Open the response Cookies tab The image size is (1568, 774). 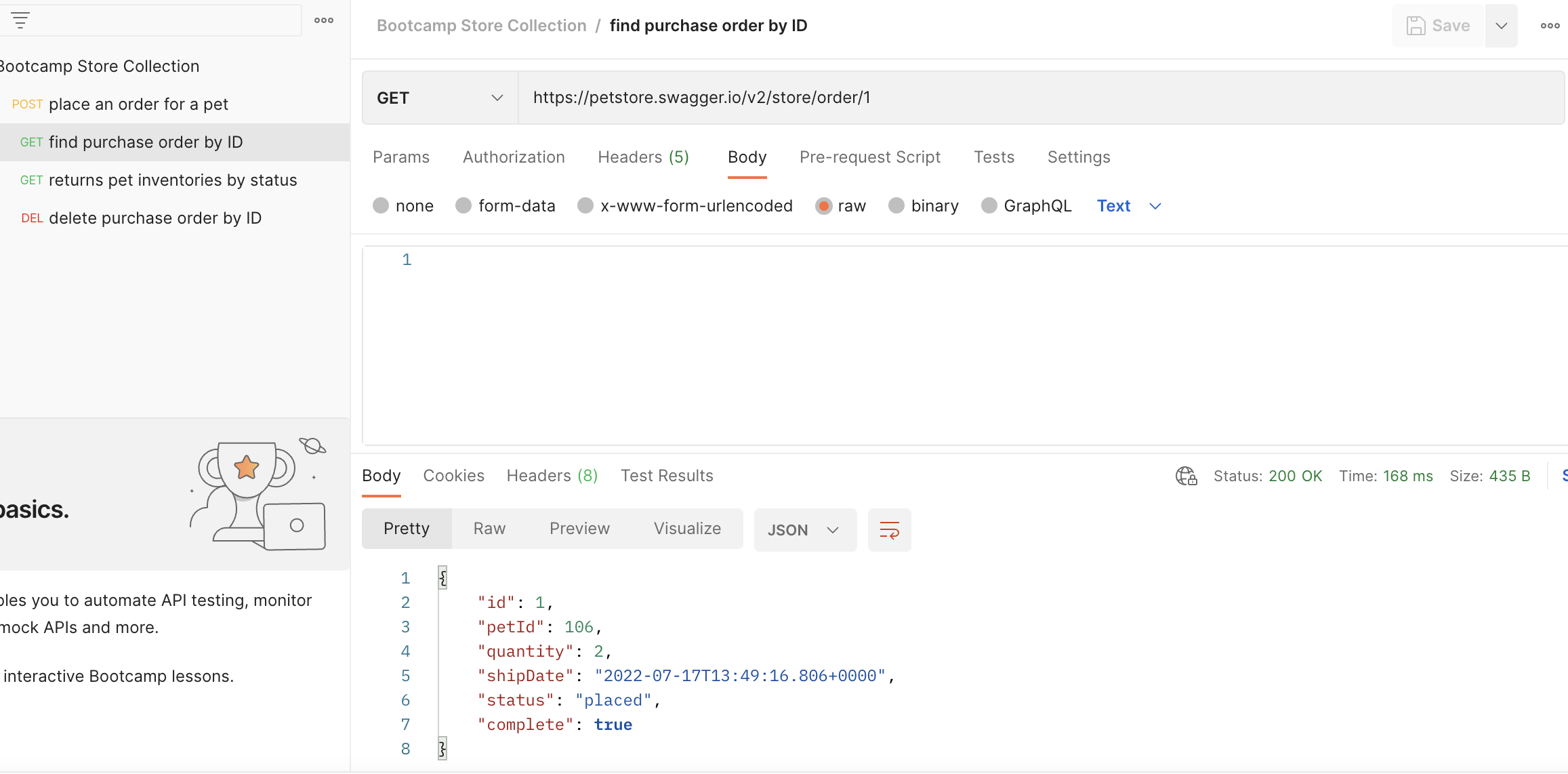(x=454, y=476)
